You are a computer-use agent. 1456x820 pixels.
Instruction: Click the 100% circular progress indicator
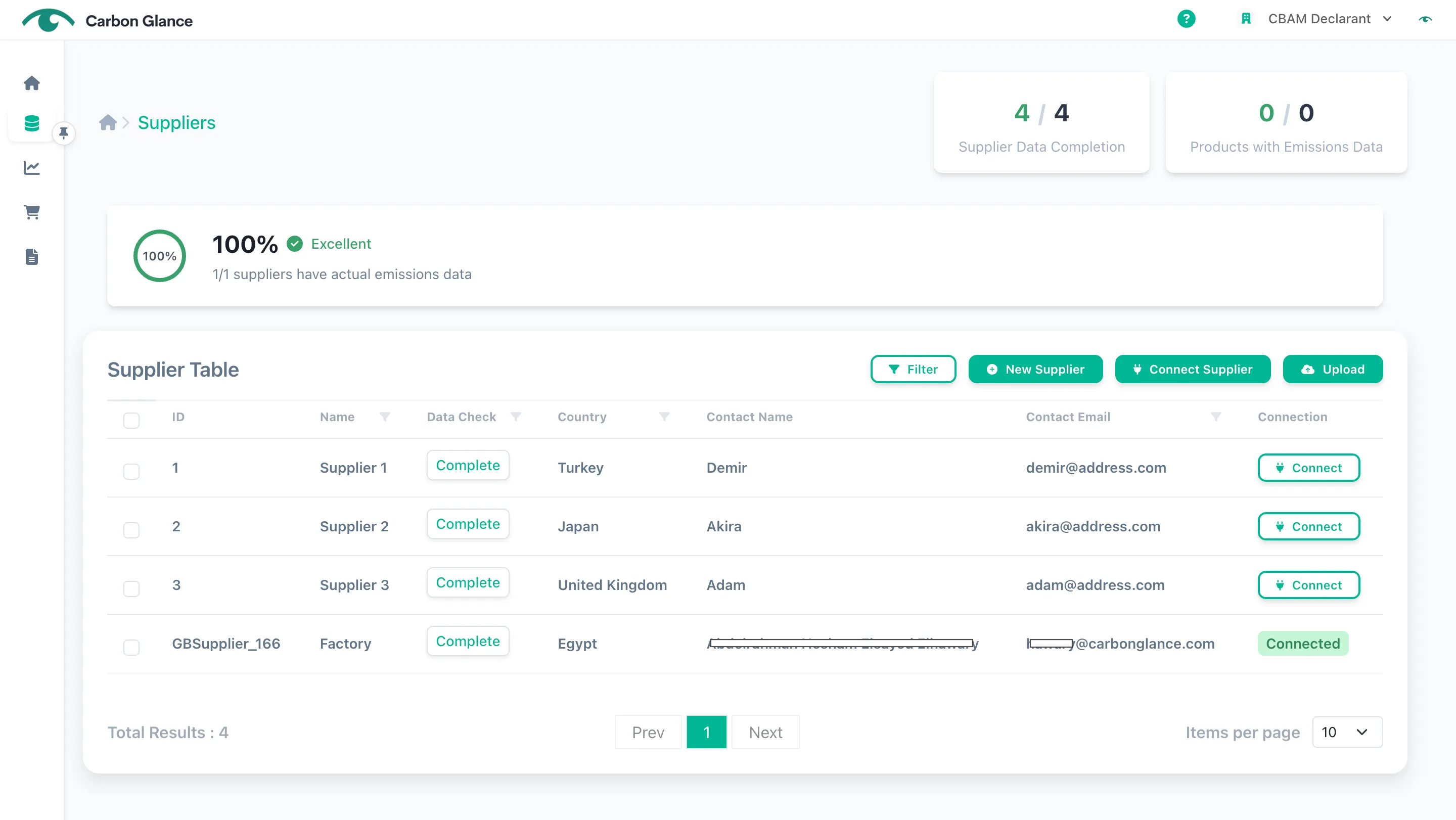pos(159,255)
